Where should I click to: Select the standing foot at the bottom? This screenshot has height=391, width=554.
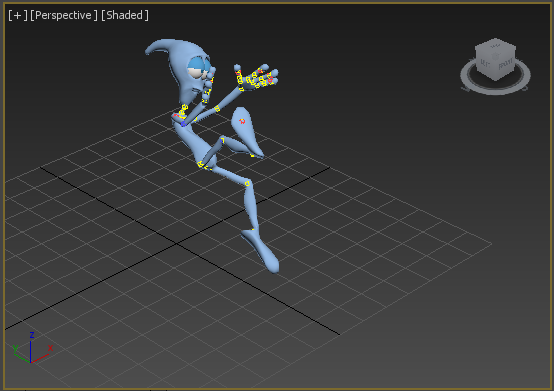(261, 251)
